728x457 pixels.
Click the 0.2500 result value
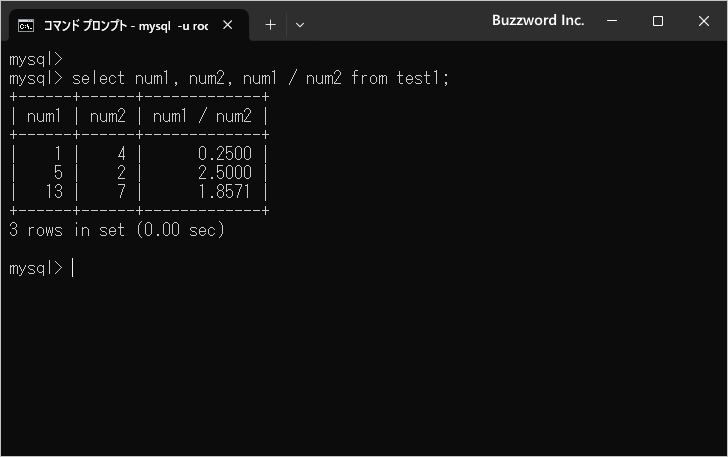pos(225,154)
